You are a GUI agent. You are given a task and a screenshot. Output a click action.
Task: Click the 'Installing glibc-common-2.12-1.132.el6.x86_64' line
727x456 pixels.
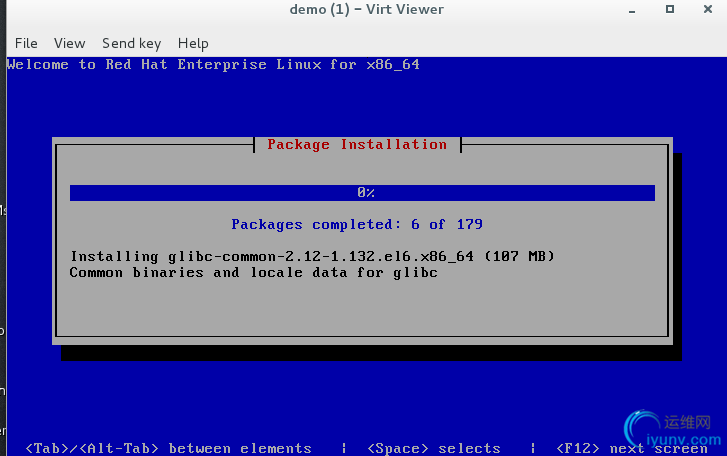(x=312, y=256)
